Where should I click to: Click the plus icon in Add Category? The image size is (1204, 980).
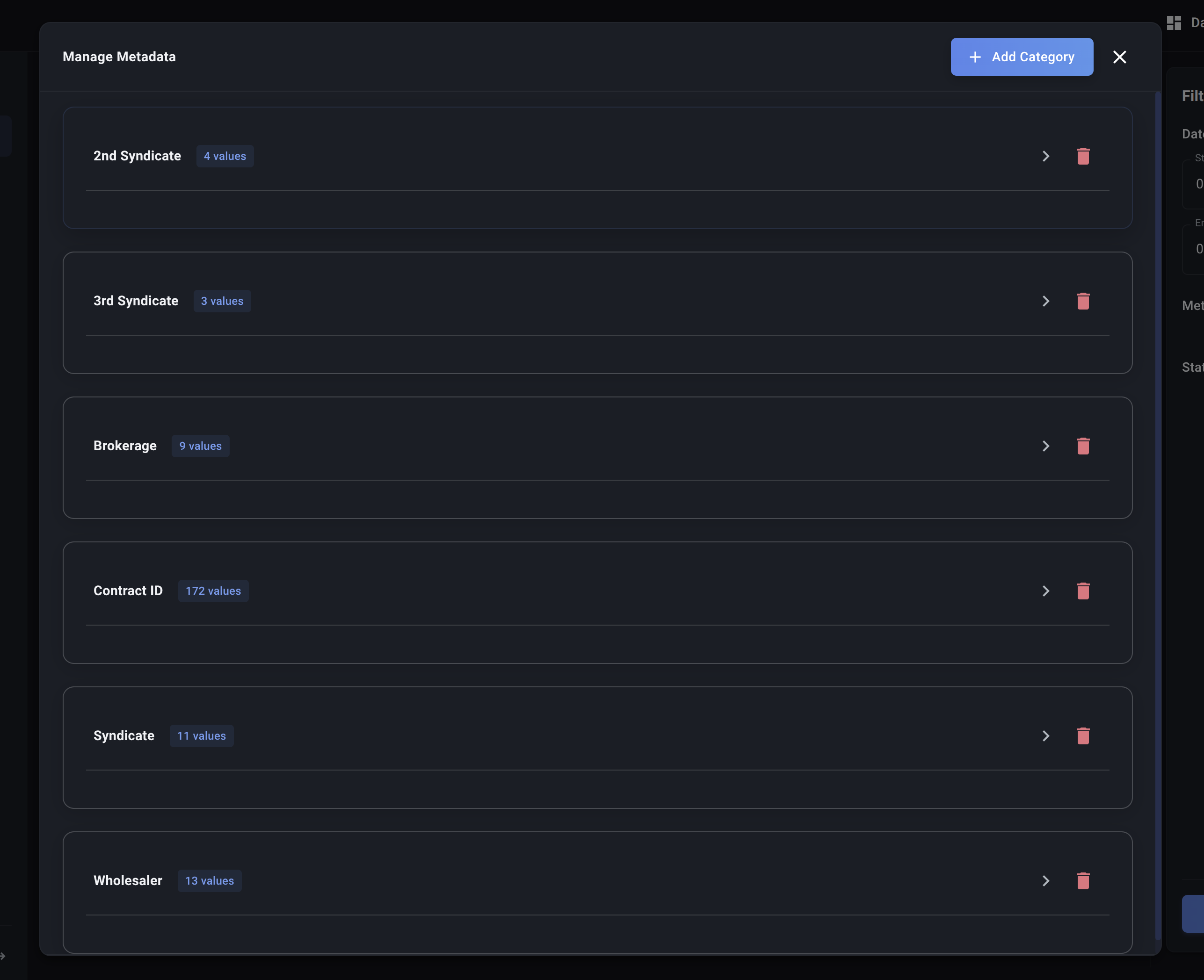tap(974, 57)
